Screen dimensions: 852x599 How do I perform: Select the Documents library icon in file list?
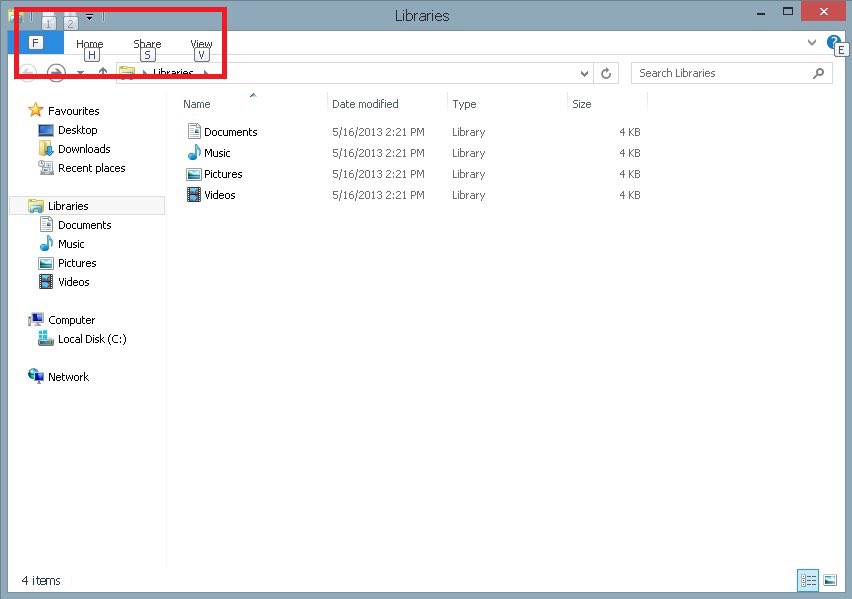[194, 131]
